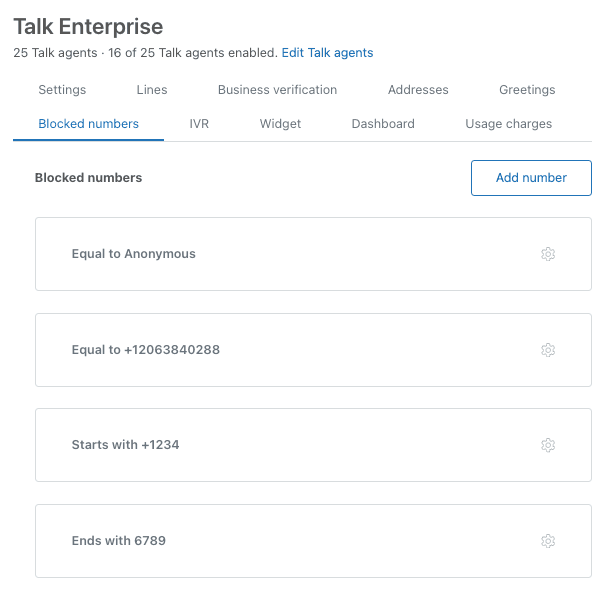Select the Equal to +12063840288 text

[x=146, y=350]
